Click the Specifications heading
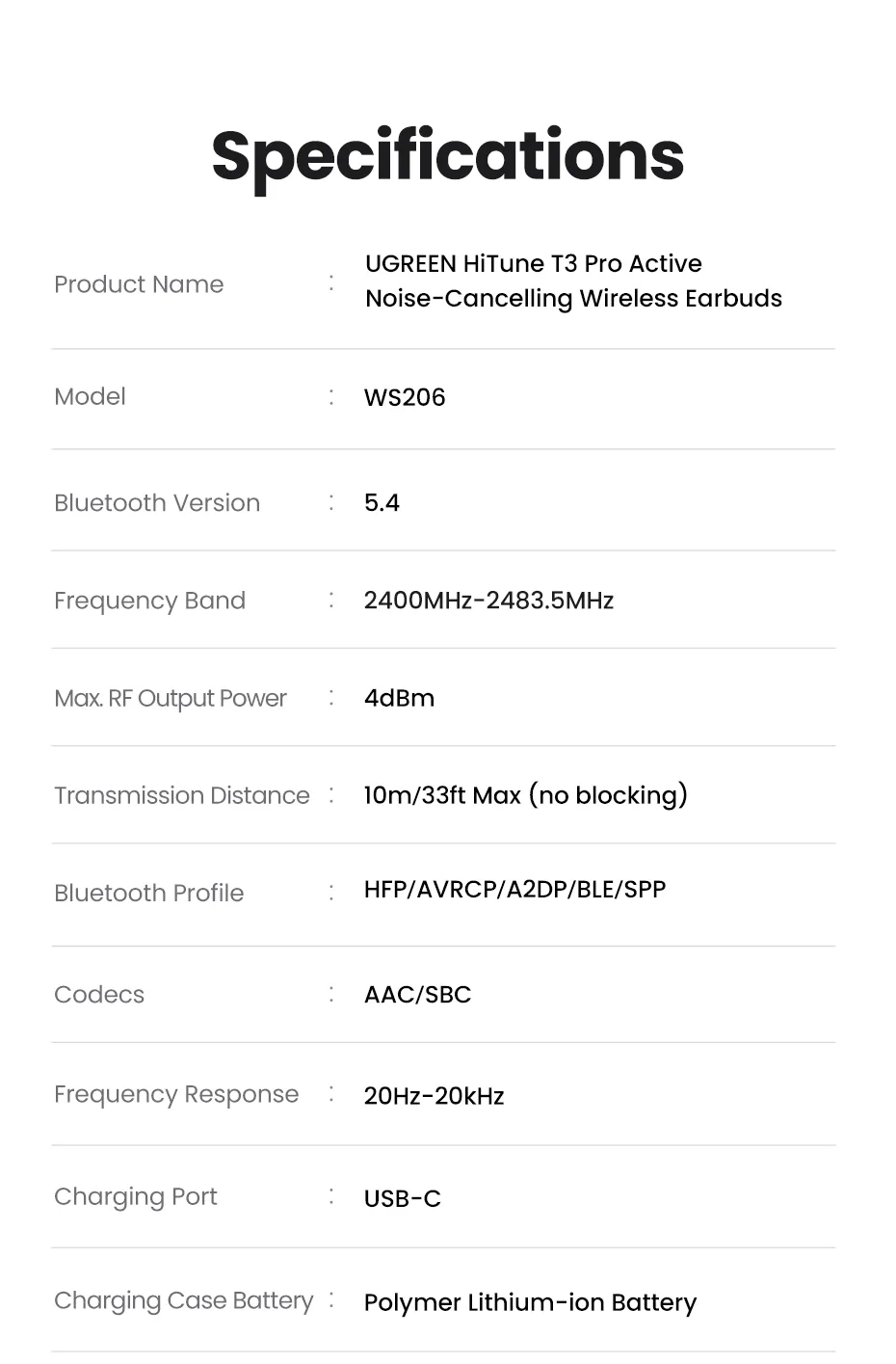Image resolution: width=896 pixels, height=1364 pixels. [x=447, y=156]
